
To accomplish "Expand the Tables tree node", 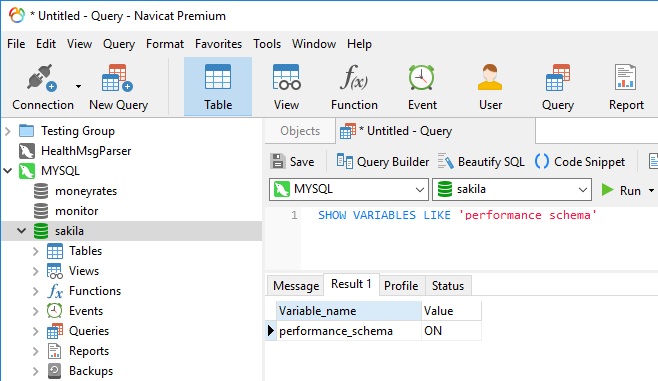I will pyautogui.click(x=36, y=251).
